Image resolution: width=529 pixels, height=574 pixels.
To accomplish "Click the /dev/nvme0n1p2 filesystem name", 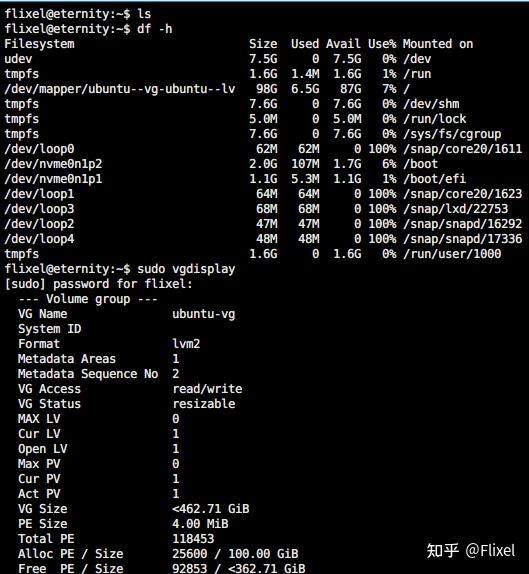I will point(53,164).
